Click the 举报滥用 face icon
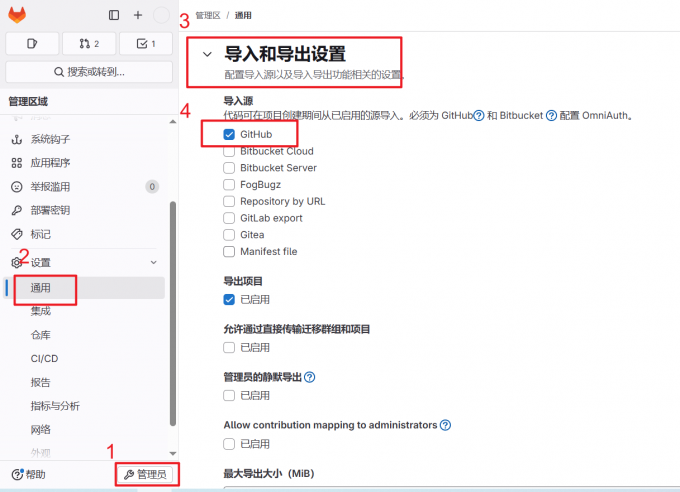Viewport: 680px width, 492px height. coord(16,187)
